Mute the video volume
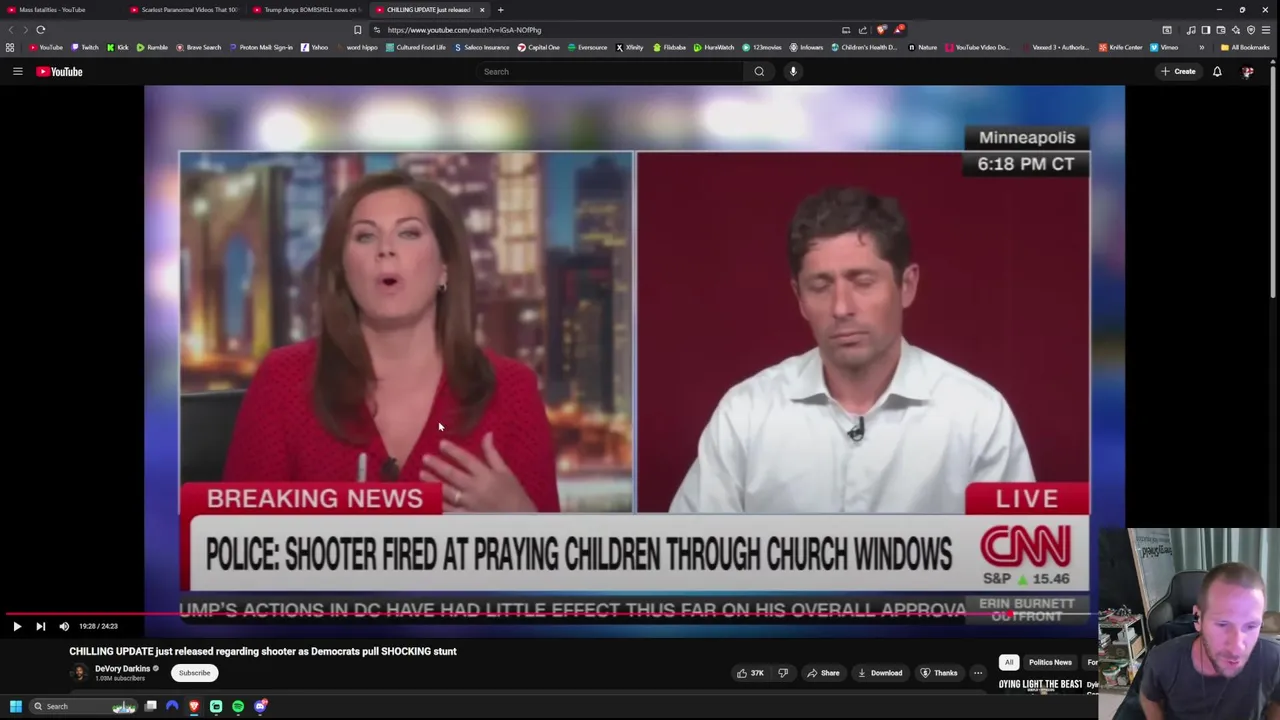The height and width of the screenshot is (720, 1280). [64, 626]
